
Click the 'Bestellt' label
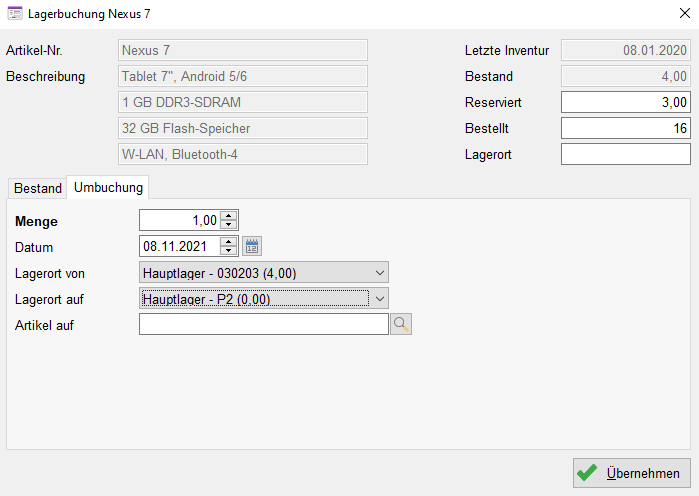point(486,128)
